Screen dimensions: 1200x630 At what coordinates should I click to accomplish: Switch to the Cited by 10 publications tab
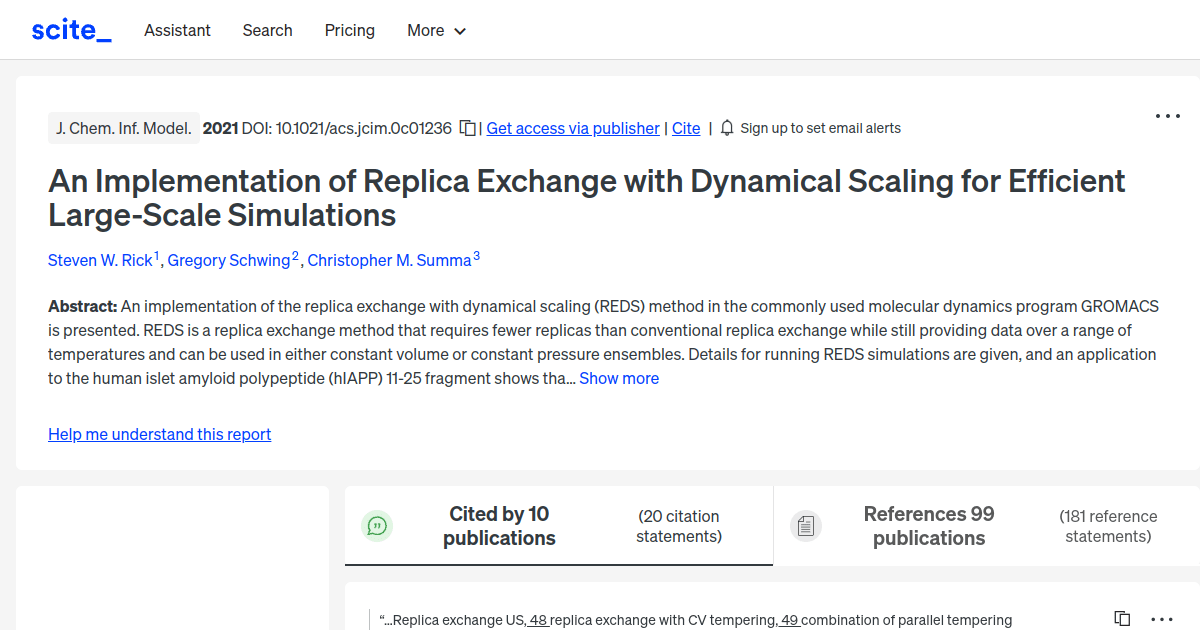[499, 525]
